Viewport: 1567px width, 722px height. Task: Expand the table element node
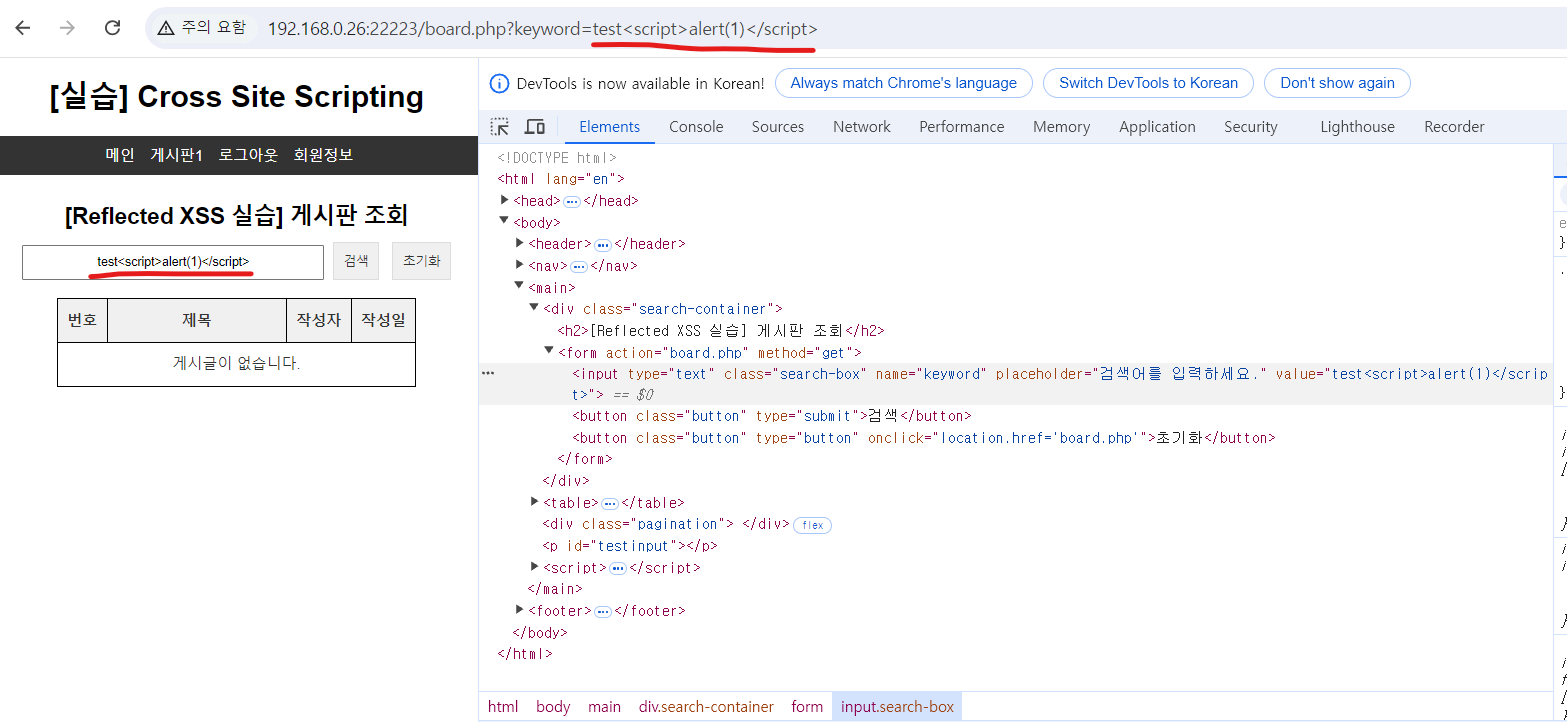click(x=534, y=502)
